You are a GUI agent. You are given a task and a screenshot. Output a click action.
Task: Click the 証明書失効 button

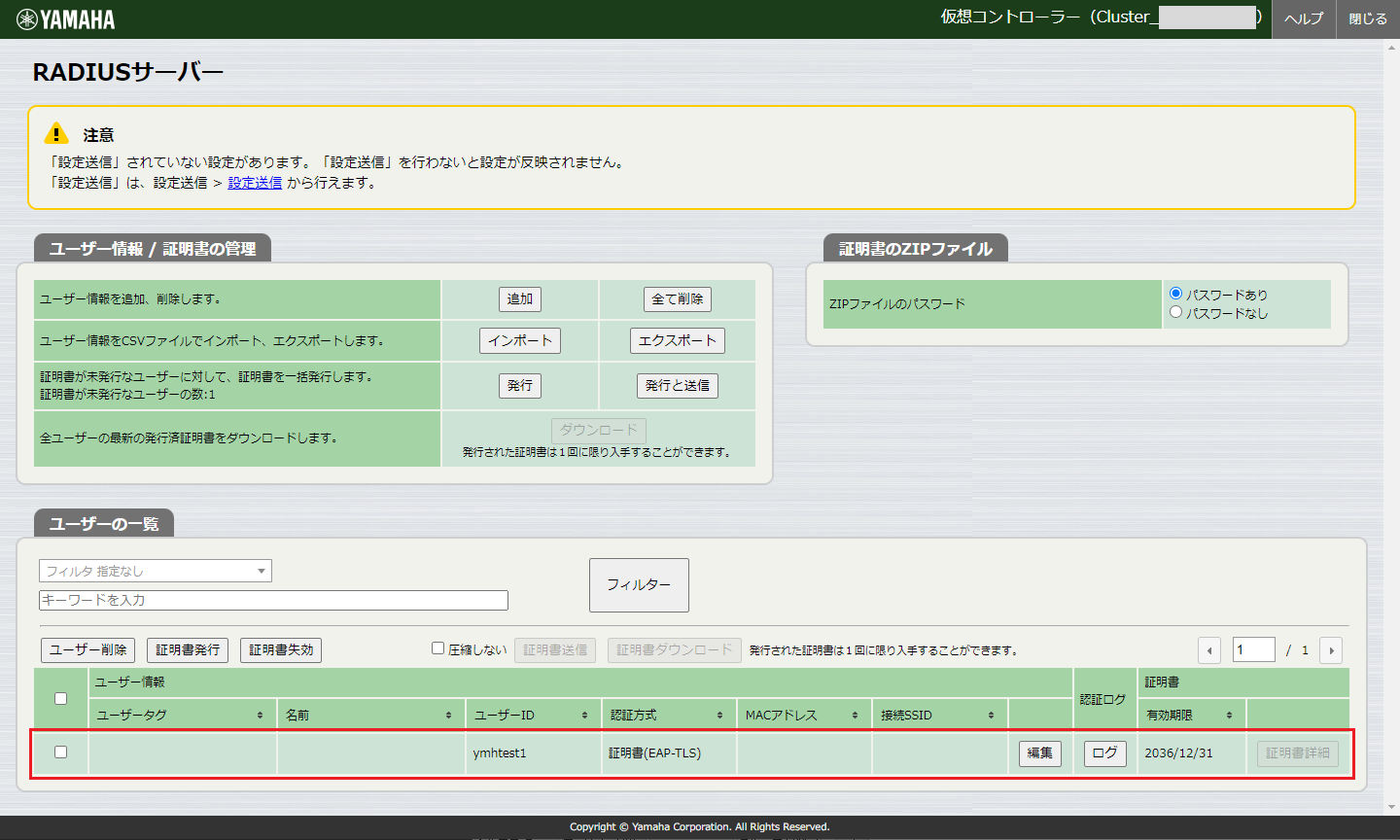[x=281, y=650]
